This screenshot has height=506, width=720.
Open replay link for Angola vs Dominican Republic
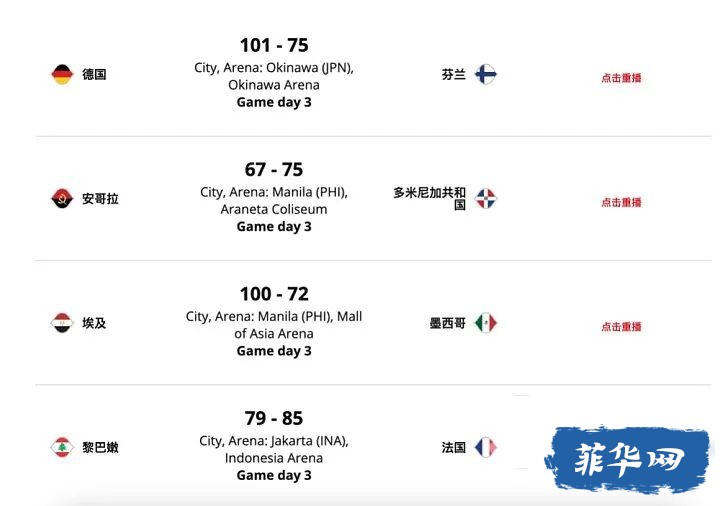click(x=621, y=202)
